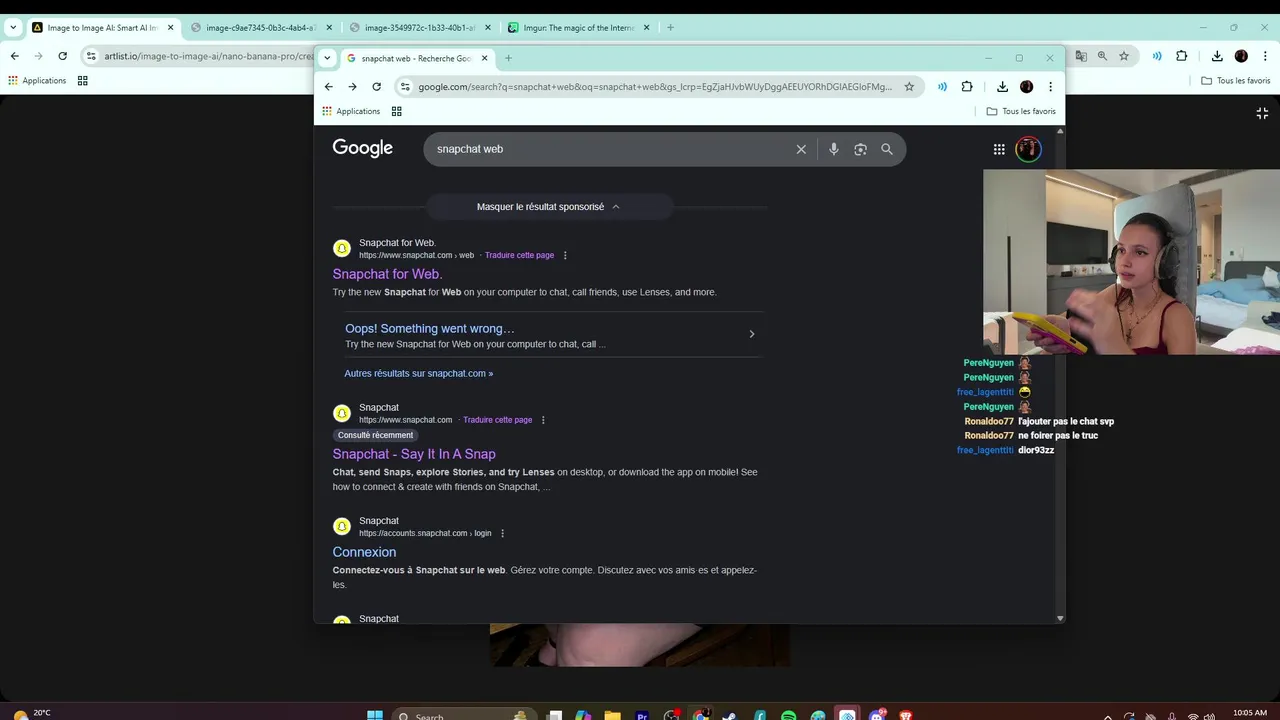This screenshot has height=720, width=1280.
Task: Reload the Google search results page
Action: click(376, 87)
